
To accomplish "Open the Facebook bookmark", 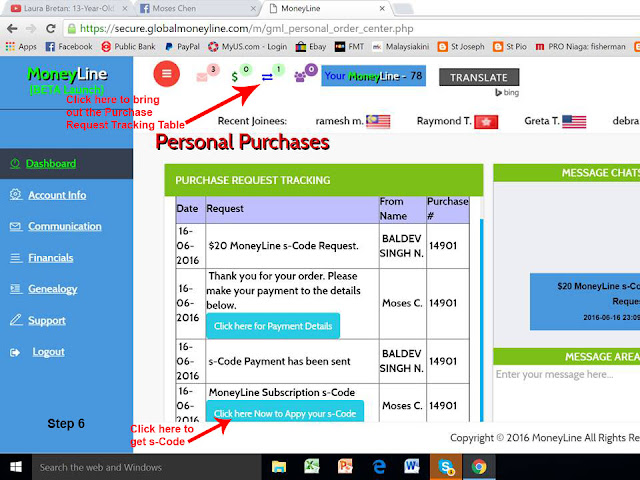I will (x=69, y=47).
